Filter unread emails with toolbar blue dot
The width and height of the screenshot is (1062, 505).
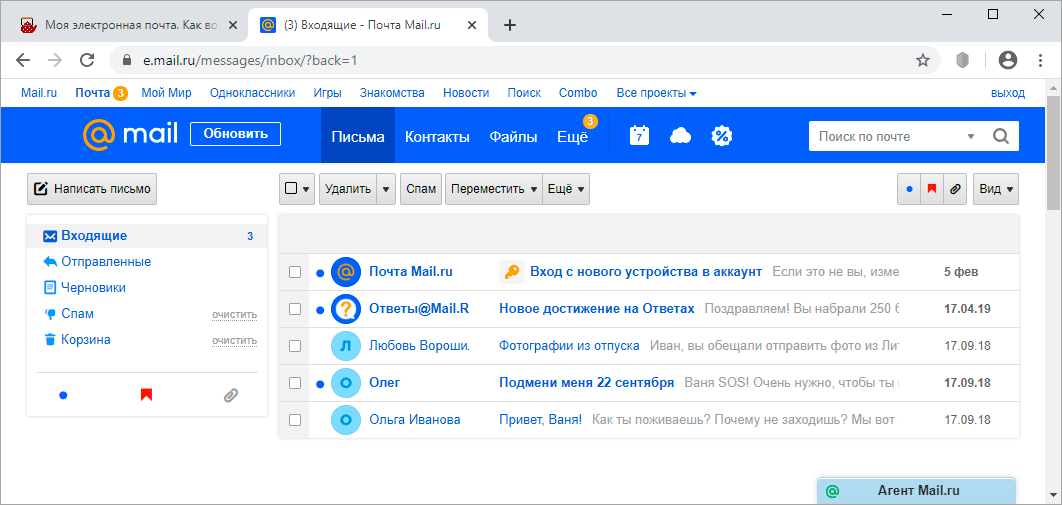(x=909, y=189)
